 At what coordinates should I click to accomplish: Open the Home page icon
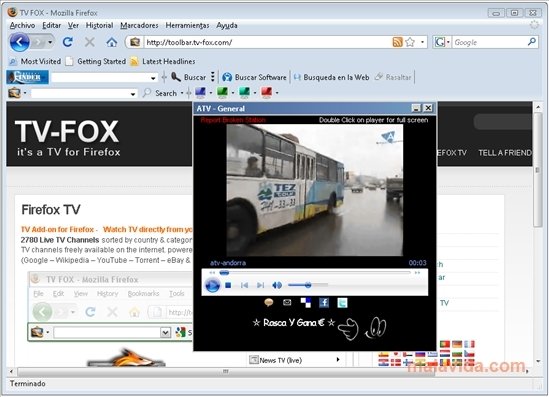tap(112, 42)
